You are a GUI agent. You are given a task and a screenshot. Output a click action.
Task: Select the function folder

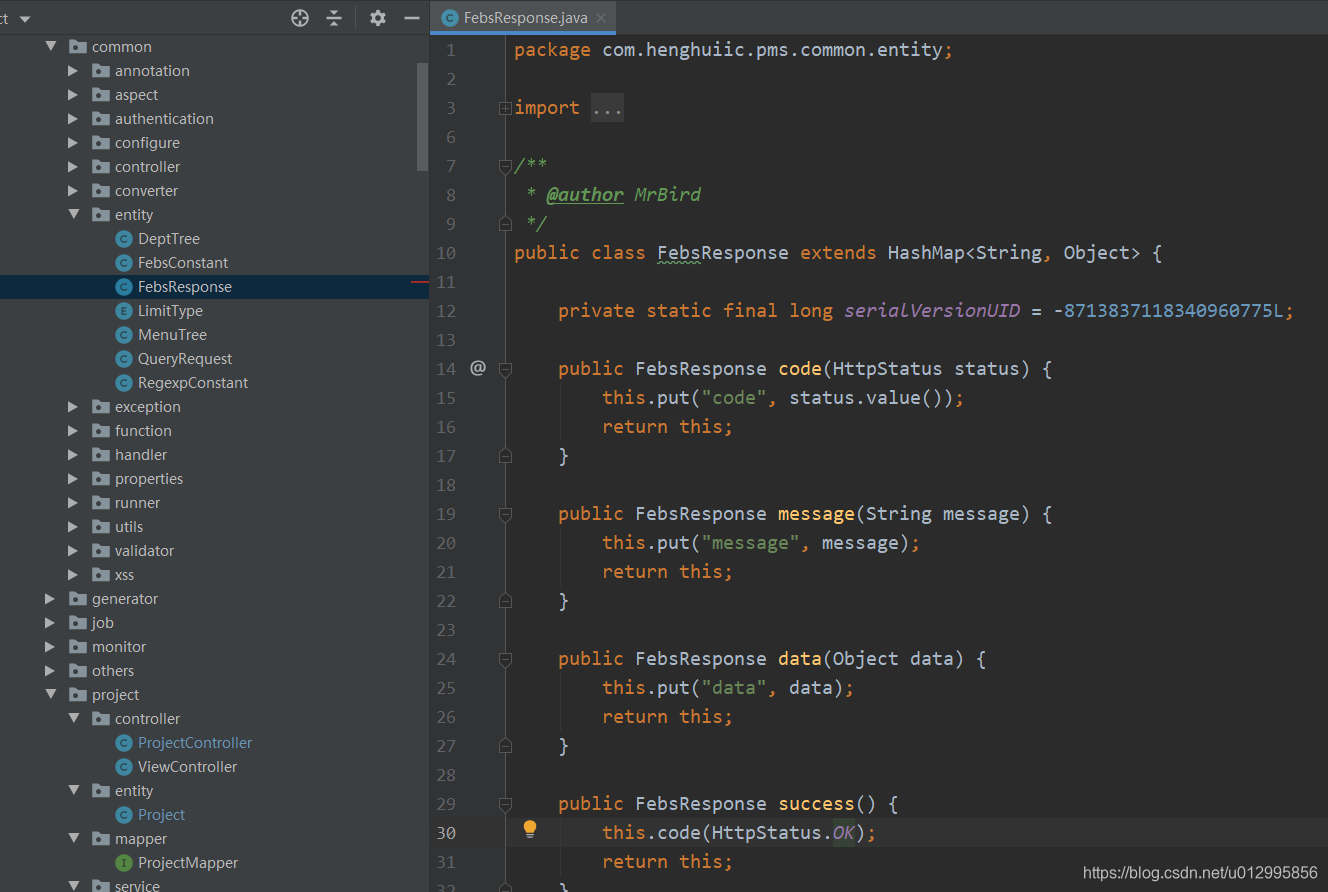click(143, 430)
